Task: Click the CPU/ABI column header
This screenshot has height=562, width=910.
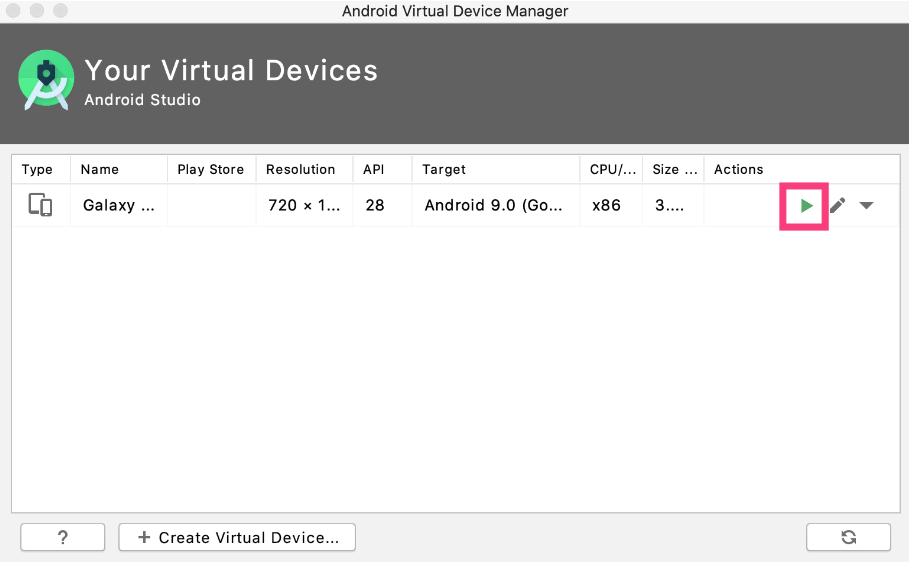Action: [611, 170]
